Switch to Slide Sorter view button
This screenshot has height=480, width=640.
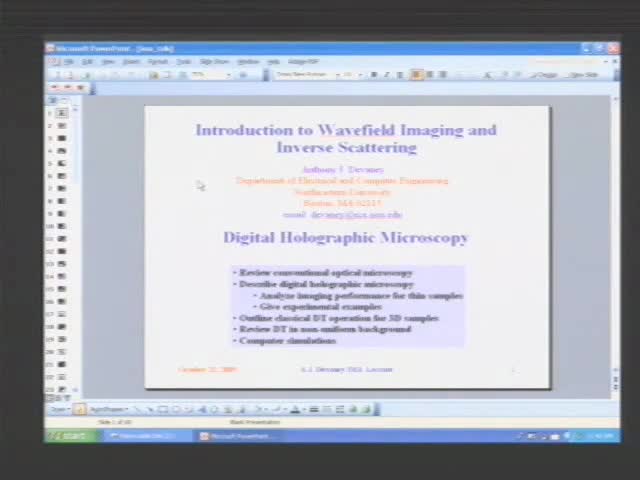pyautogui.click(x=59, y=398)
